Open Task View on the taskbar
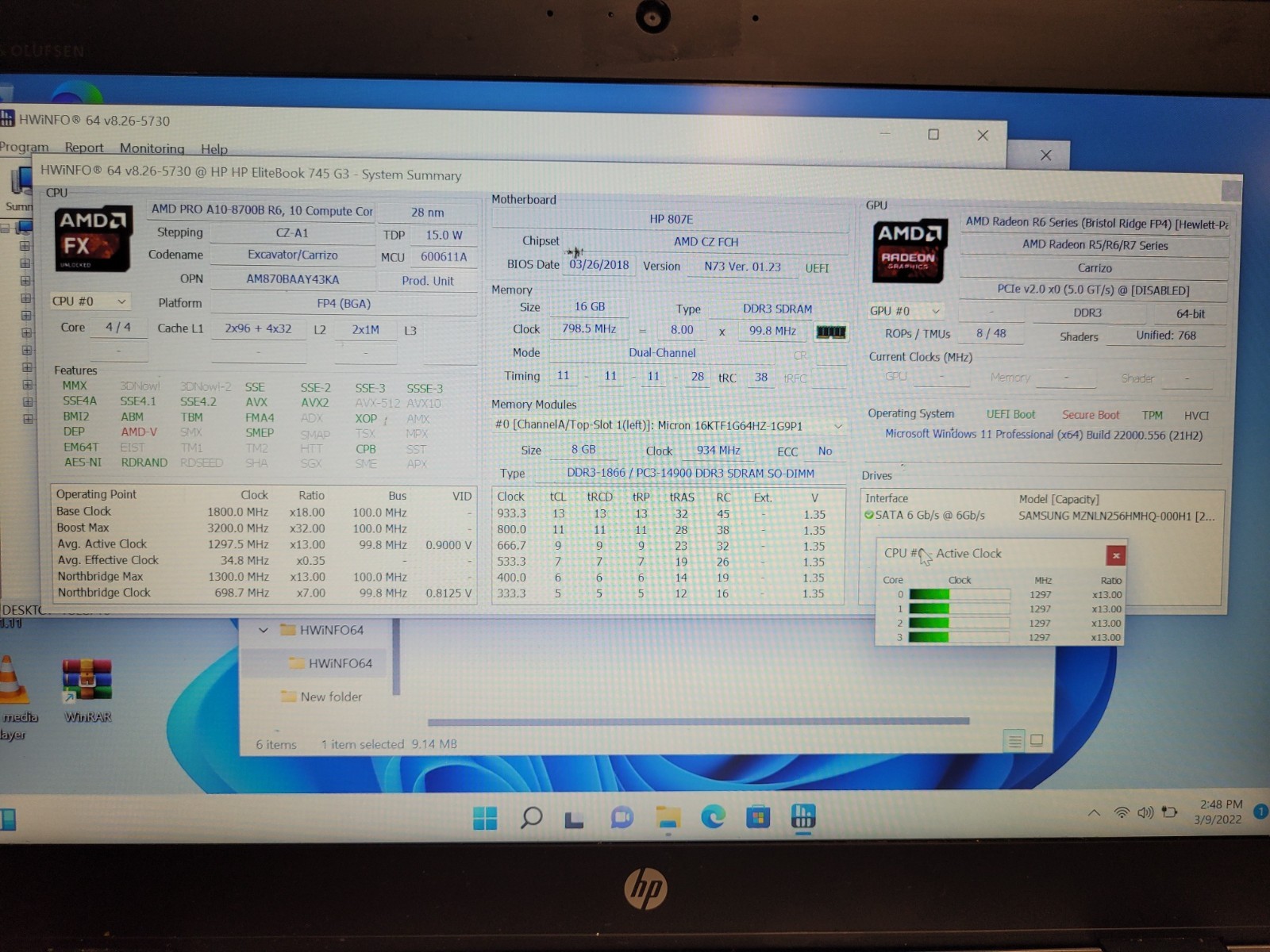1270x952 pixels. pyautogui.click(x=575, y=819)
